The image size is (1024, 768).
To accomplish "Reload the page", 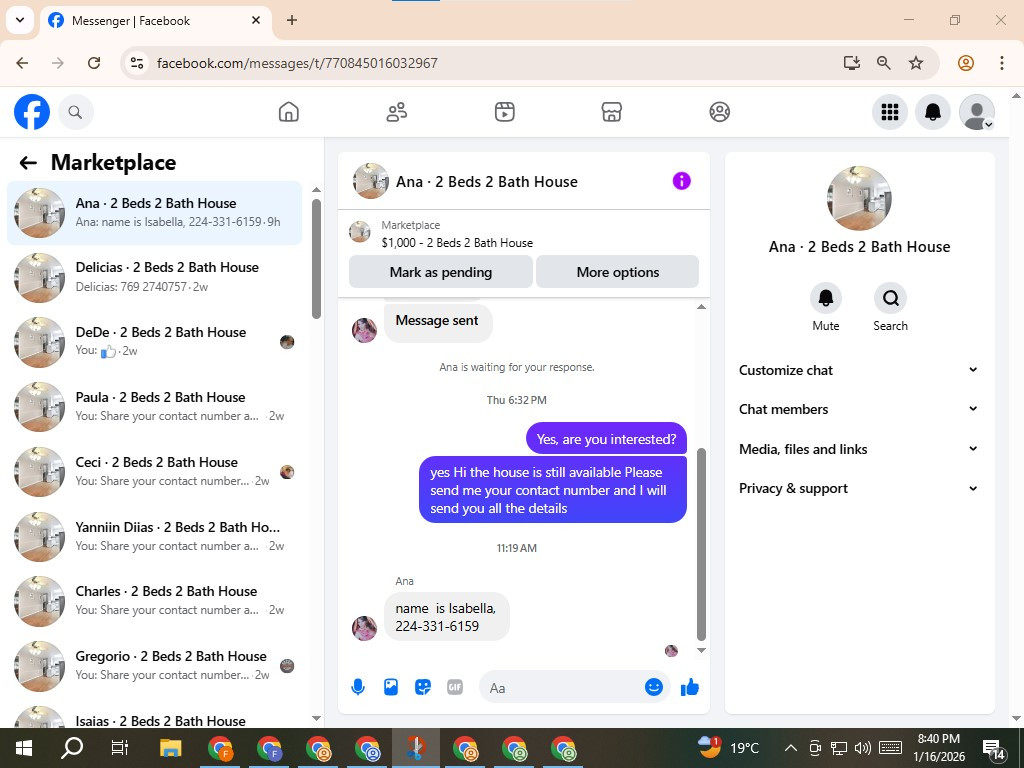I will pos(94,63).
